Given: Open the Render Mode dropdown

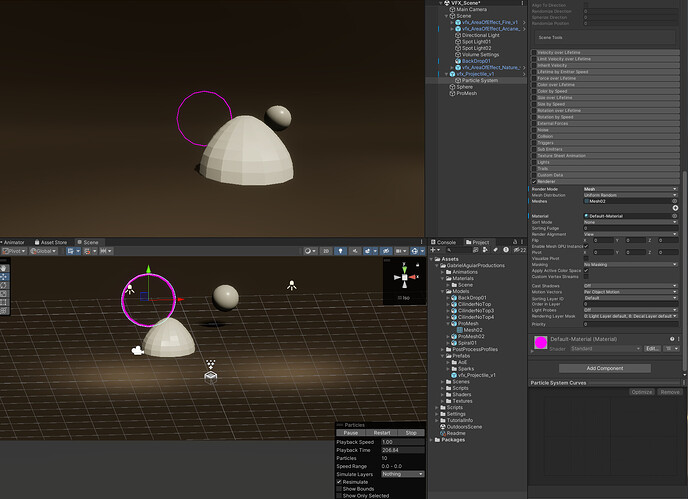Looking at the screenshot, I should (x=630, y=187).
